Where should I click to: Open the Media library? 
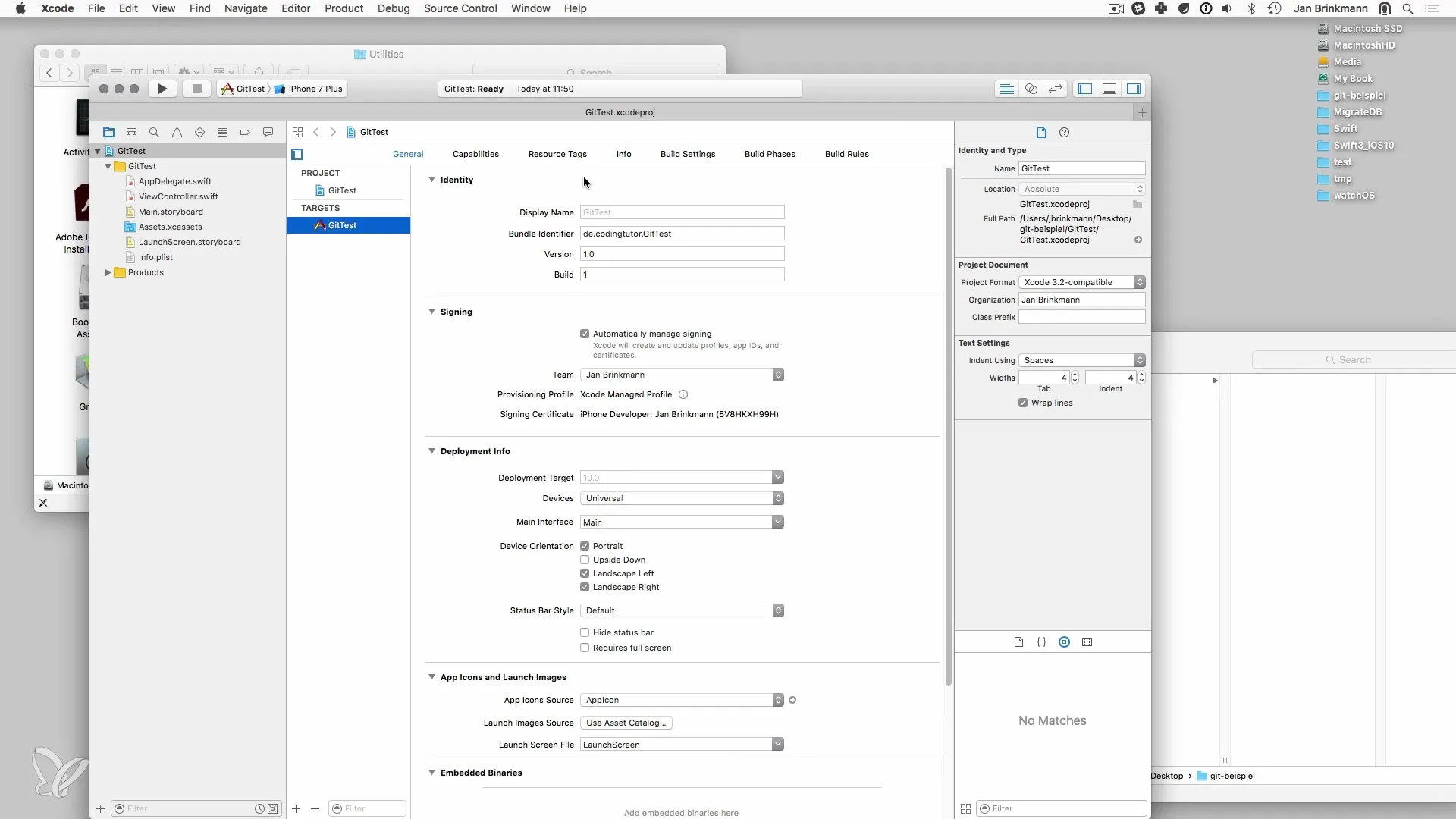point(1087,642)
